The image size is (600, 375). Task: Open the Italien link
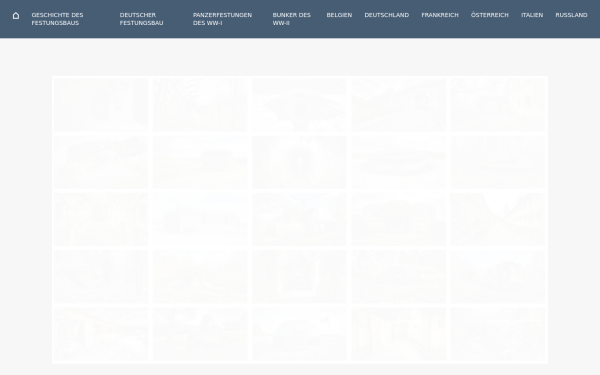(x=532, y=15)
